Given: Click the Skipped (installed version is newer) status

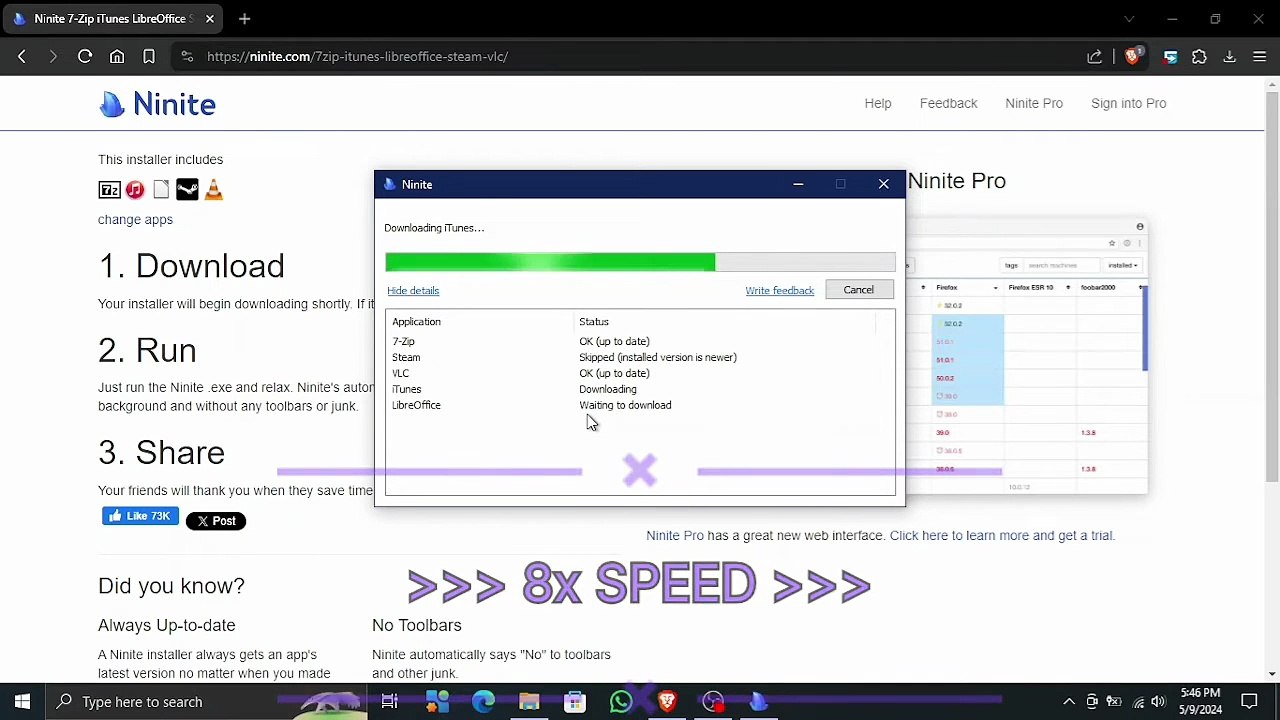Looking at the screenshot, I should click(x=658, y=357).
